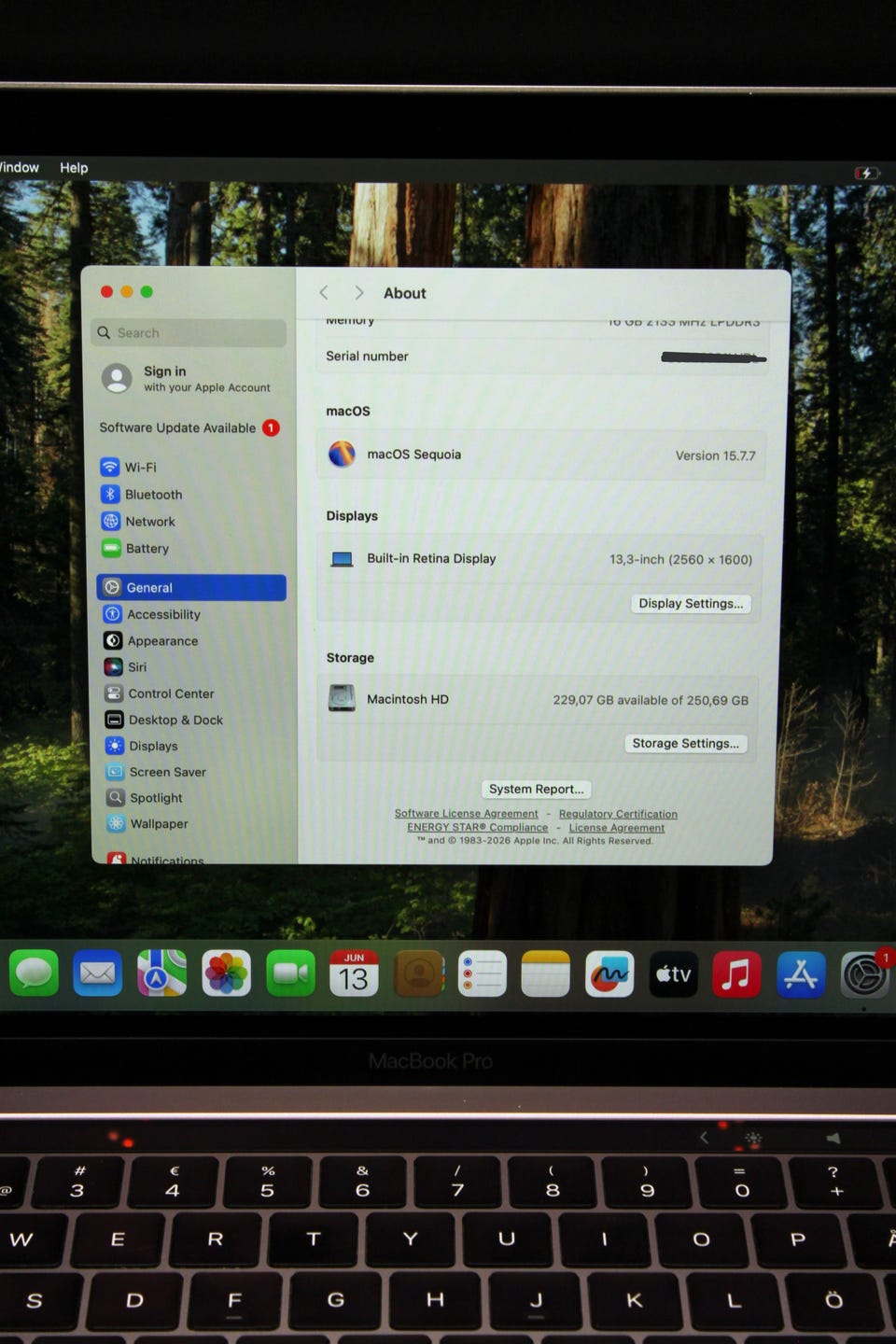Image resolution: width=896 pixels, height=1344 pixels.
Task: Open the Window menu
Action: point(19,167)
